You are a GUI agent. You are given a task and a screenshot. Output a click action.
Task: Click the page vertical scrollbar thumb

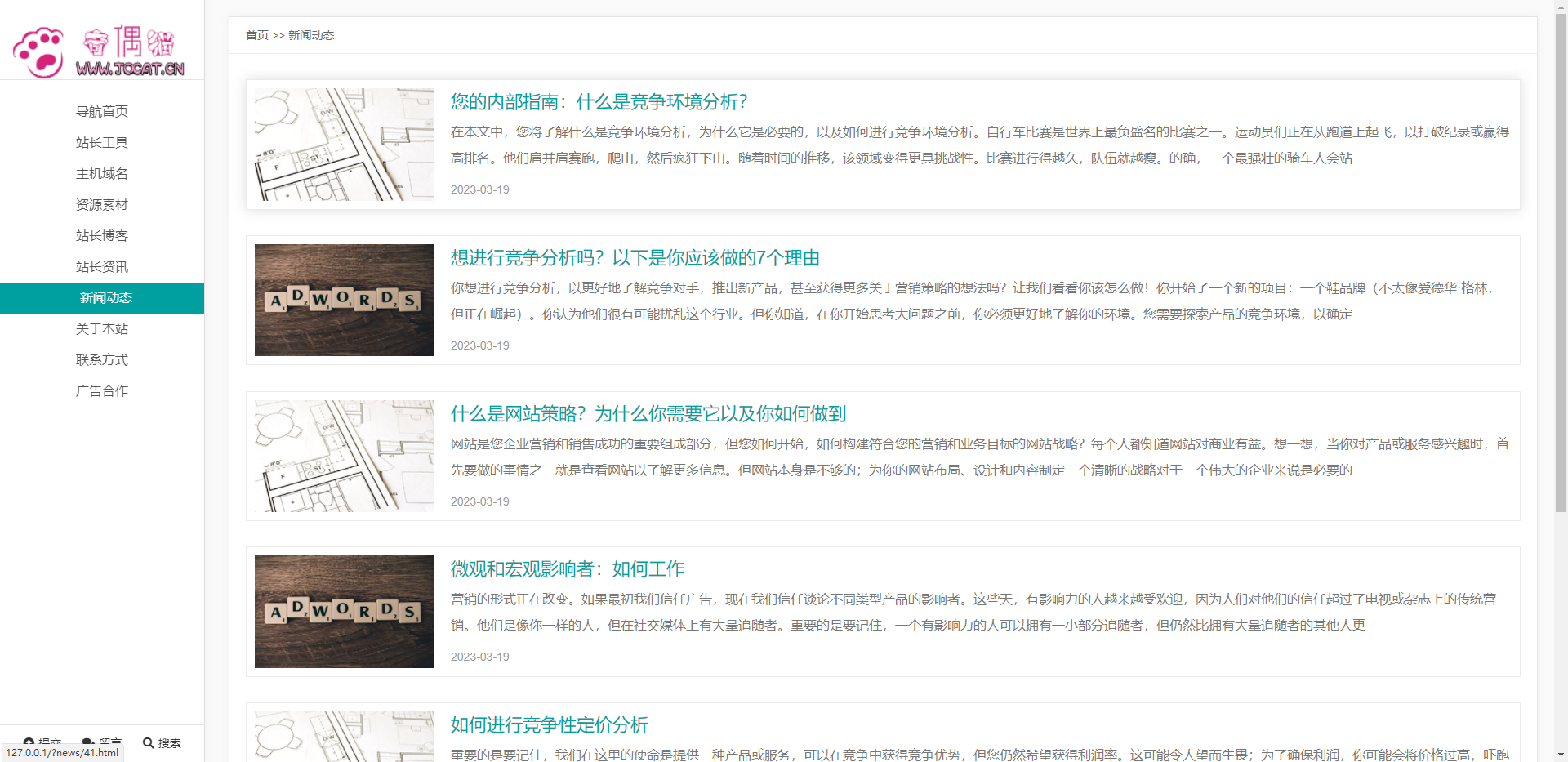[x=1561, y=262]
